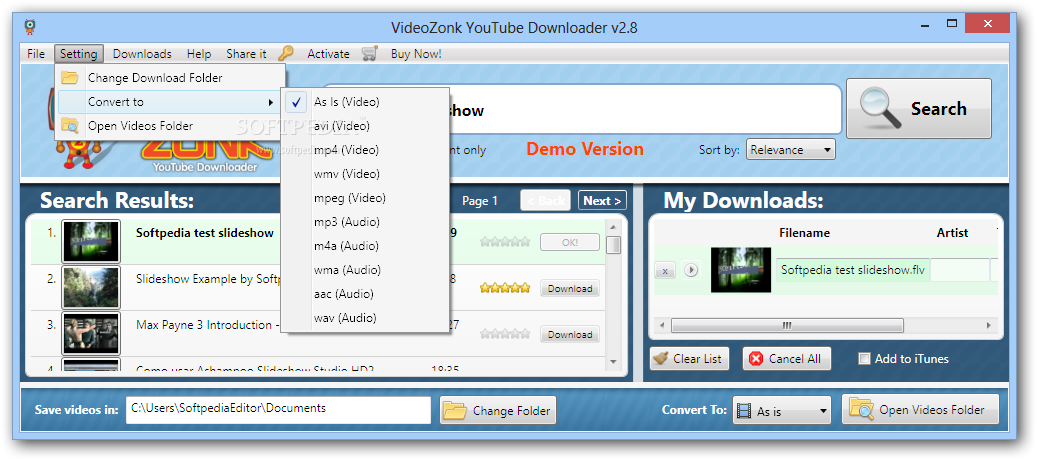Open the Sort by Relevance dropdown

791,149
